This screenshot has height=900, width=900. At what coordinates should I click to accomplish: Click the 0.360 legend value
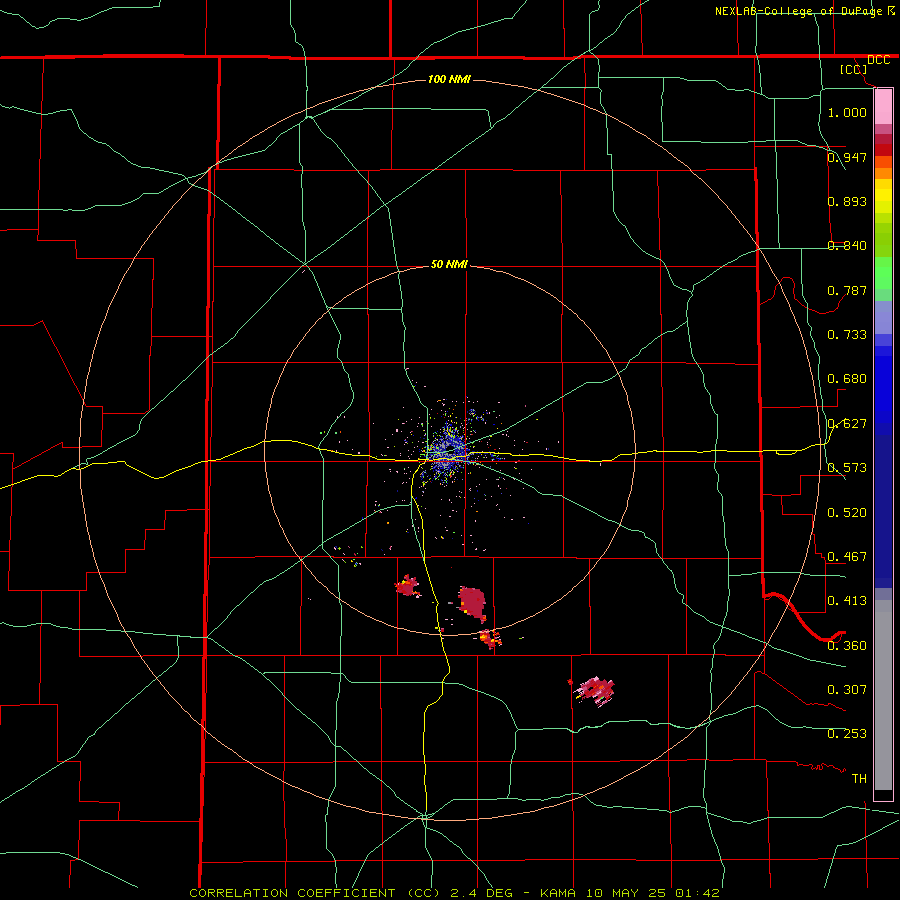[x=847, y=645]
